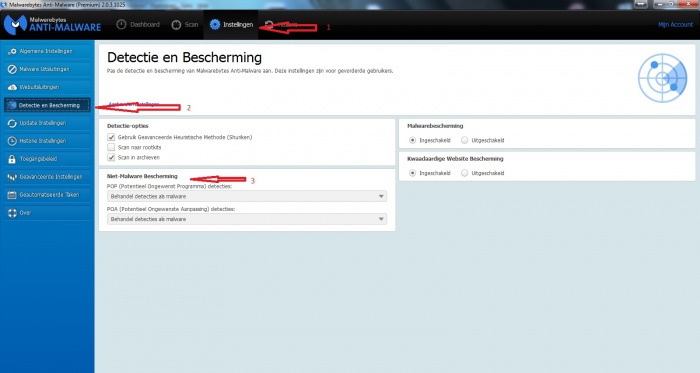Select Ingeschakeld under Kwaadaardige Website Bescherming

click(412, 173)
